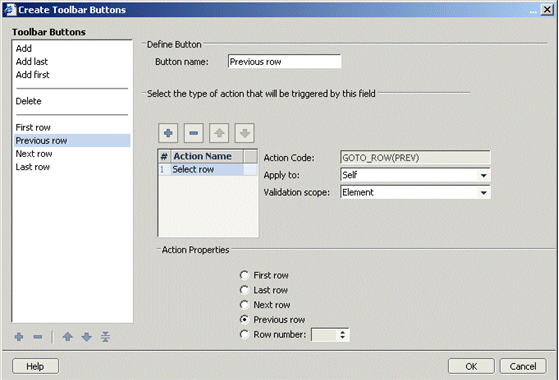Click the Help button
This screenshot has height=380, width=559.
pyautogui.click(x=35, y=366)
